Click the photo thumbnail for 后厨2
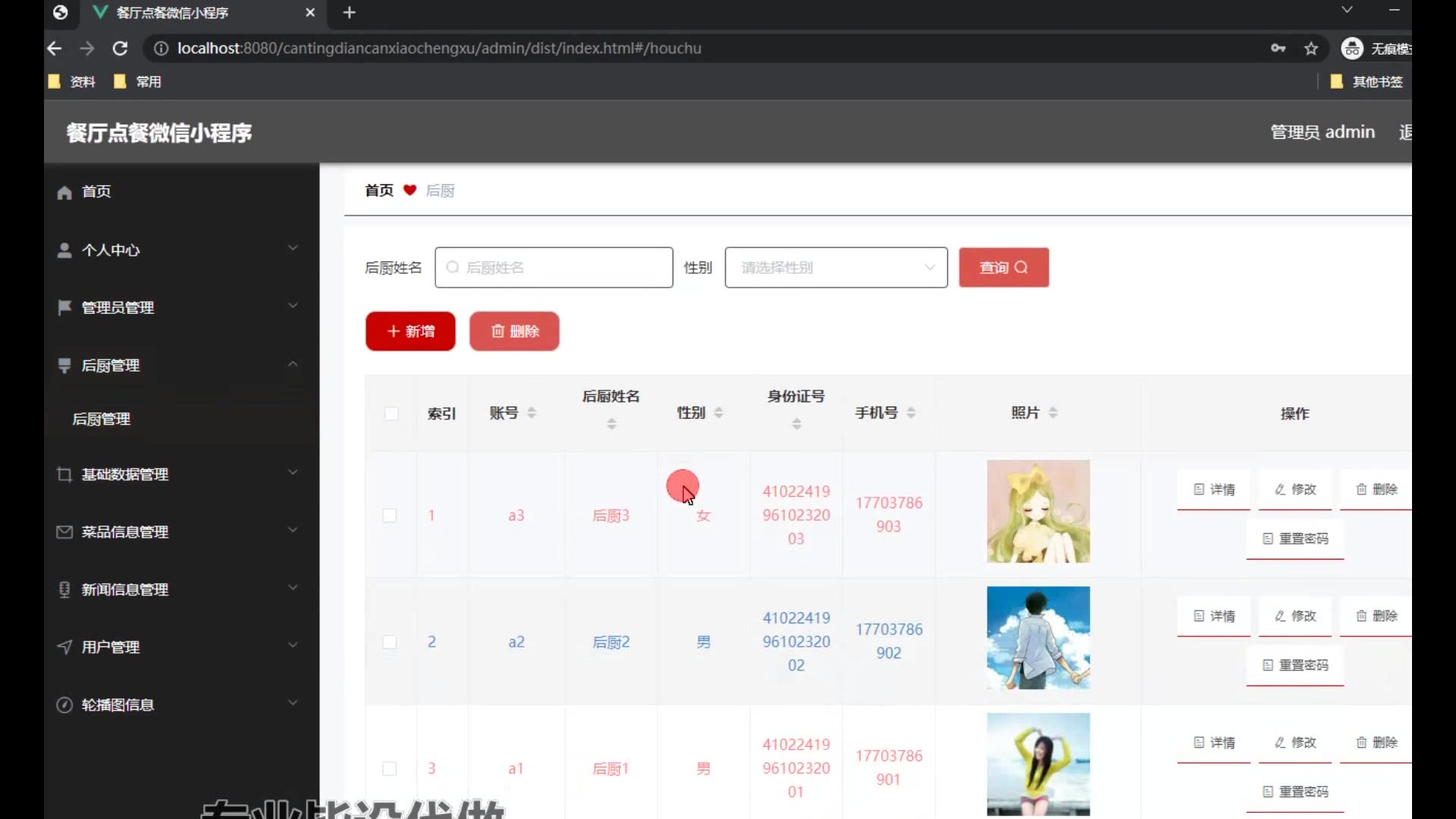The height and width of the screenshot is (819, 1456). pyautogui.click(x=1038, y=638)
